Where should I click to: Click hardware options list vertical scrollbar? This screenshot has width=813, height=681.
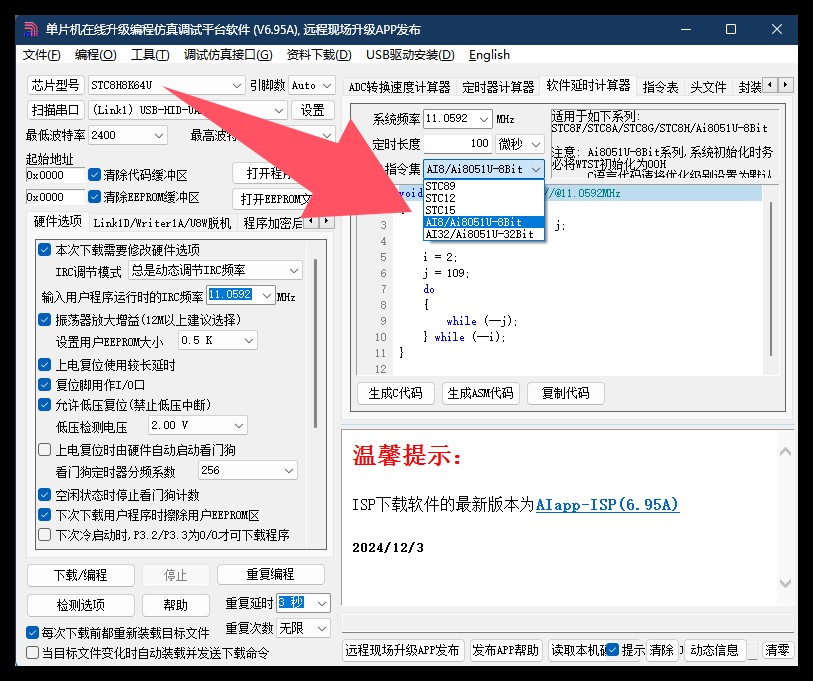coord(315,343)
